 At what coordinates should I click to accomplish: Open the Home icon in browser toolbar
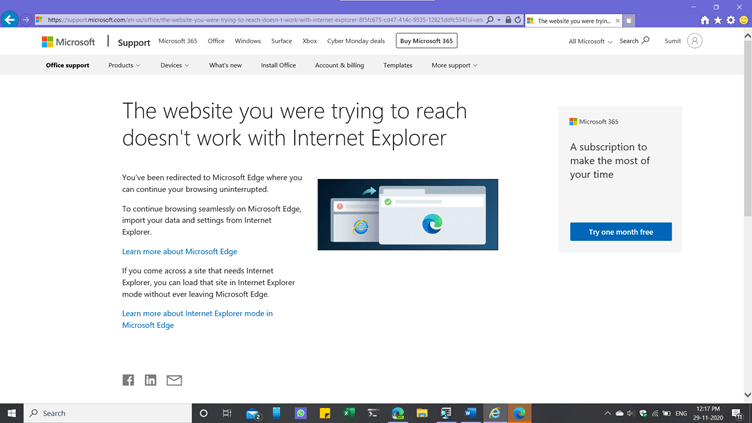[x=705, y=20]
